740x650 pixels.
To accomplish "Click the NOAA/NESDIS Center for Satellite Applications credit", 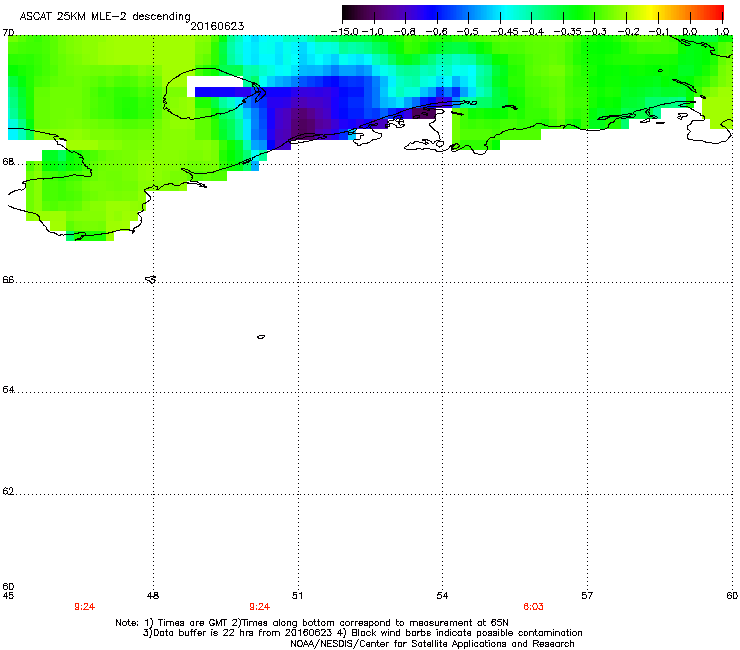I will (x=432, y=644).
